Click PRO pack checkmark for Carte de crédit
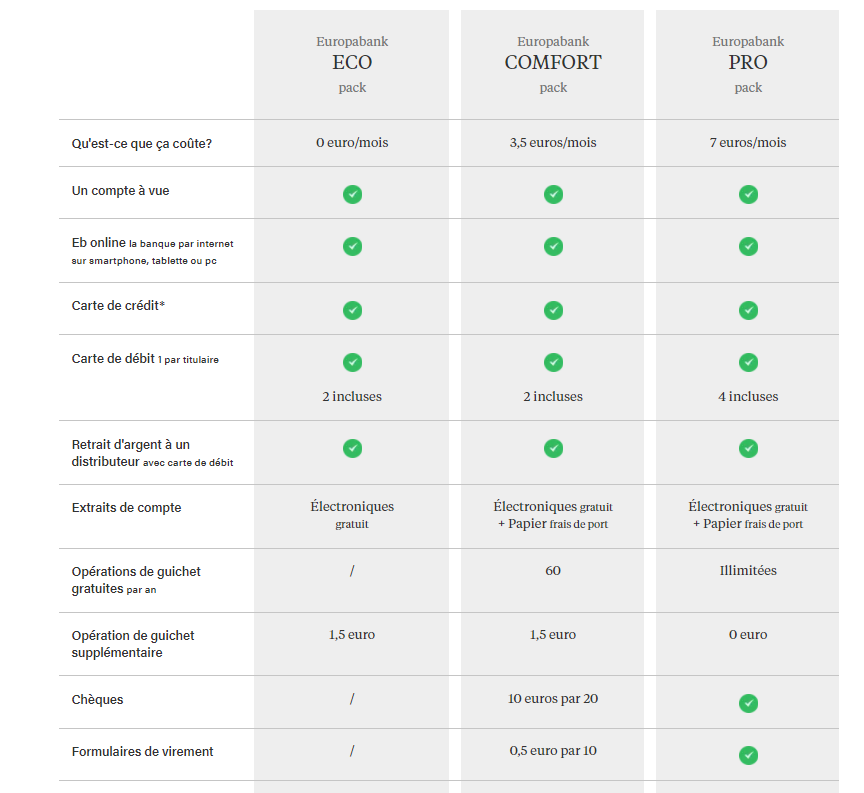Image resolution: width=864 pixels, height=793 pixels. coord(748,310)
